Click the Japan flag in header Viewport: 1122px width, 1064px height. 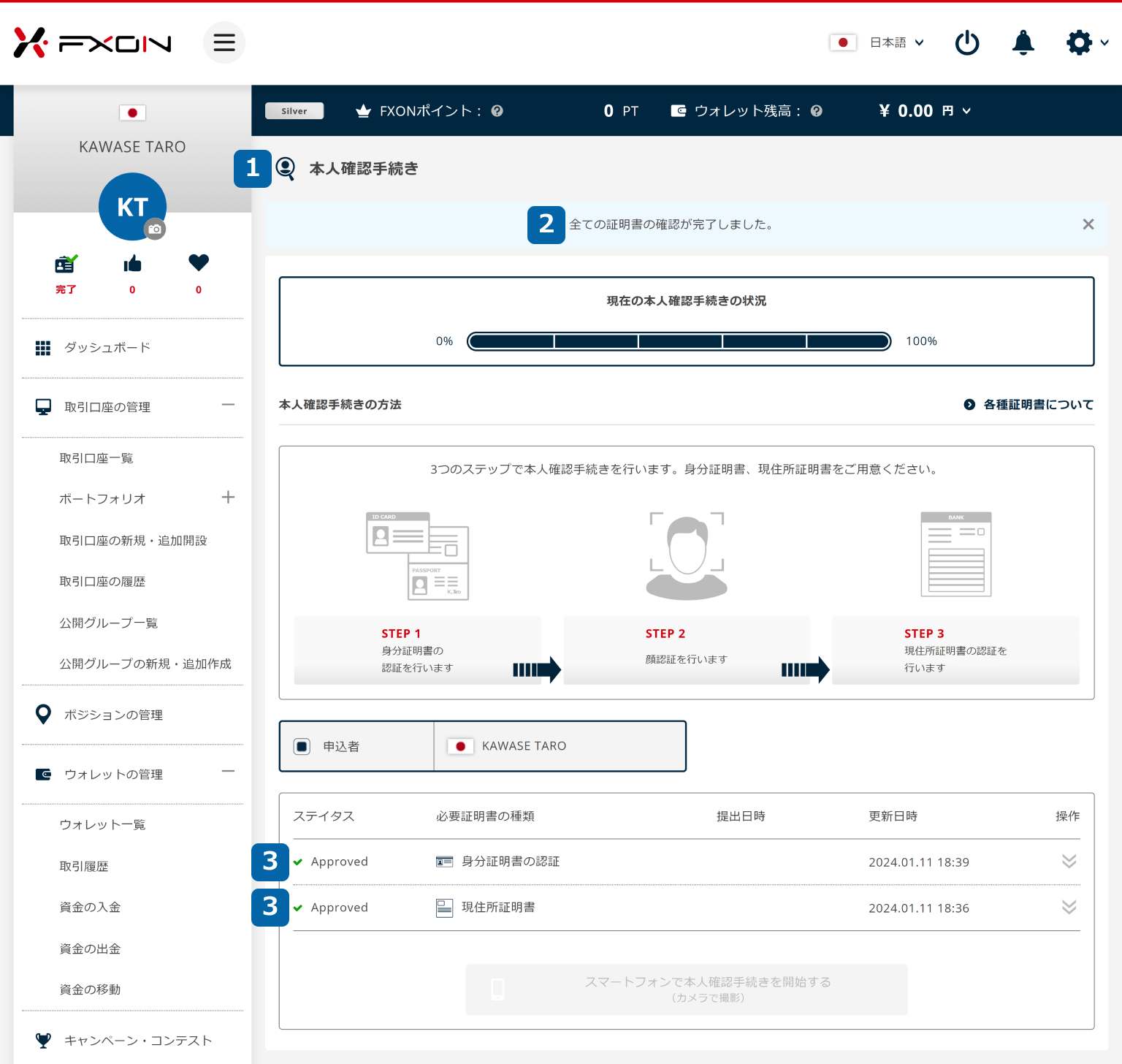843,42
